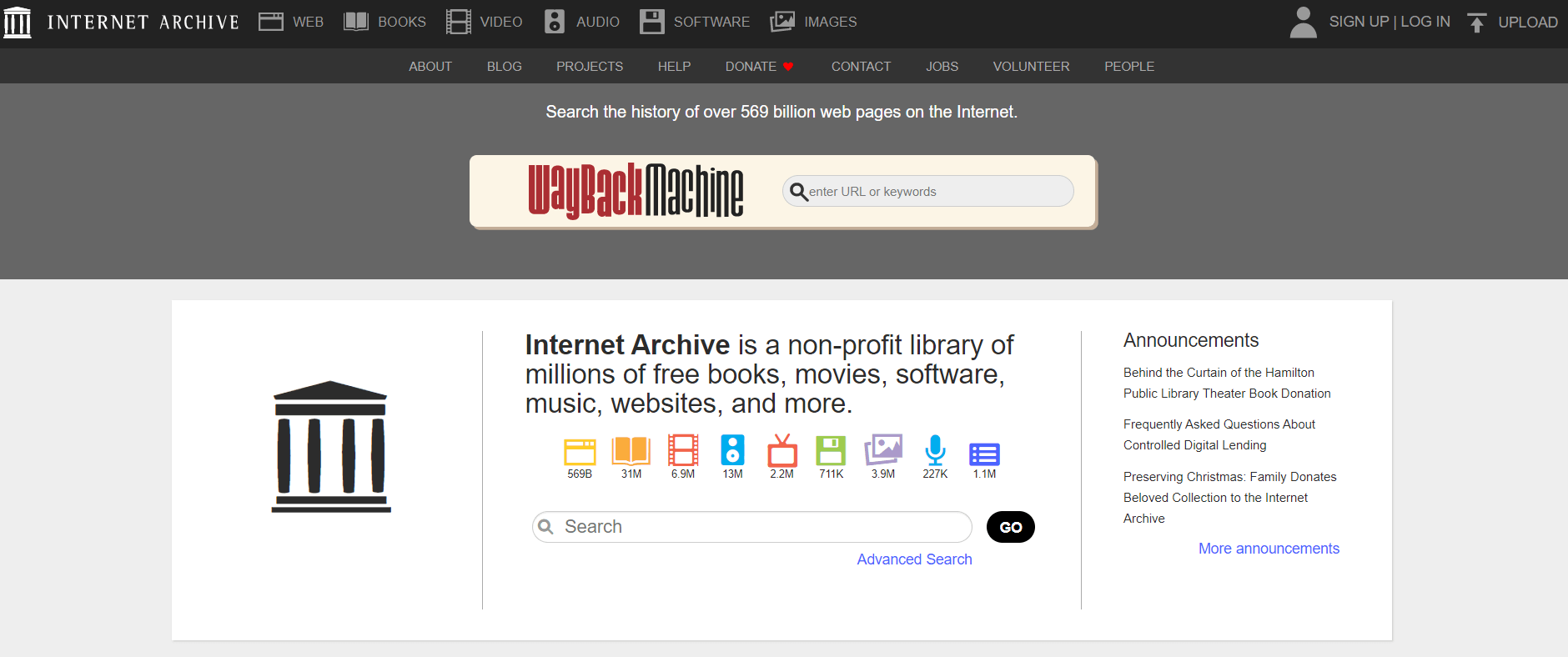This screenshot has width=1568, height=657.
Task: Click the UPLOAD text link
Action: pyautogui.click(x=1528, y=23)
